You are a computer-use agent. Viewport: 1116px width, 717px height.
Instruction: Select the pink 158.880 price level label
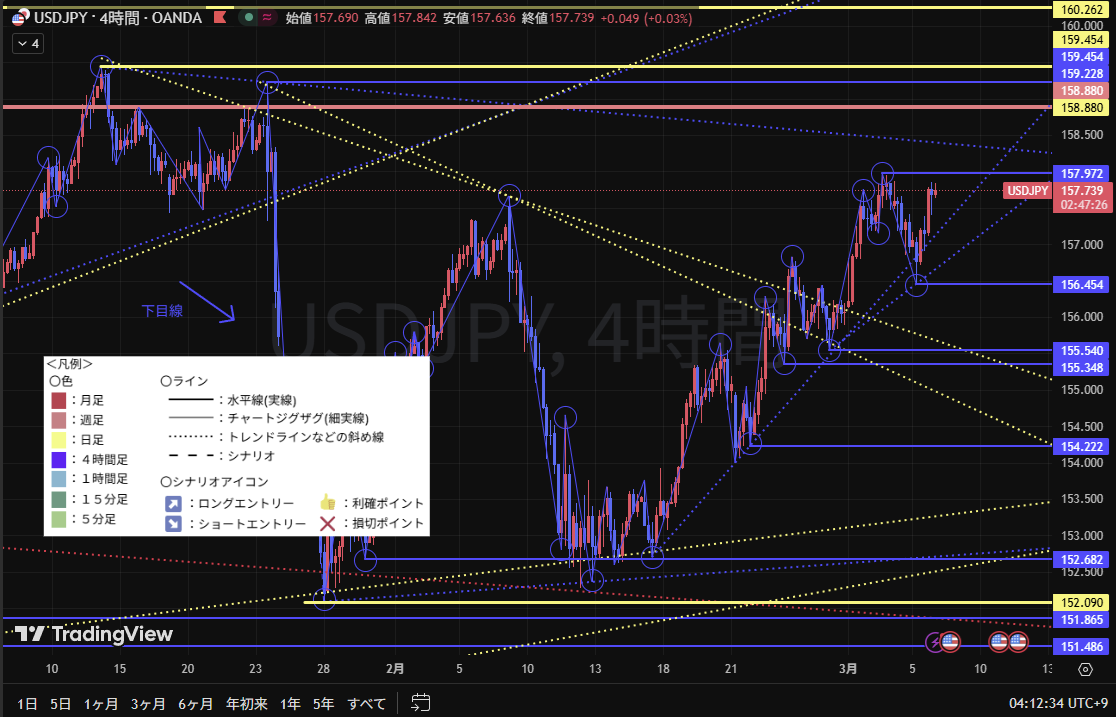(x=1082, y=106)
